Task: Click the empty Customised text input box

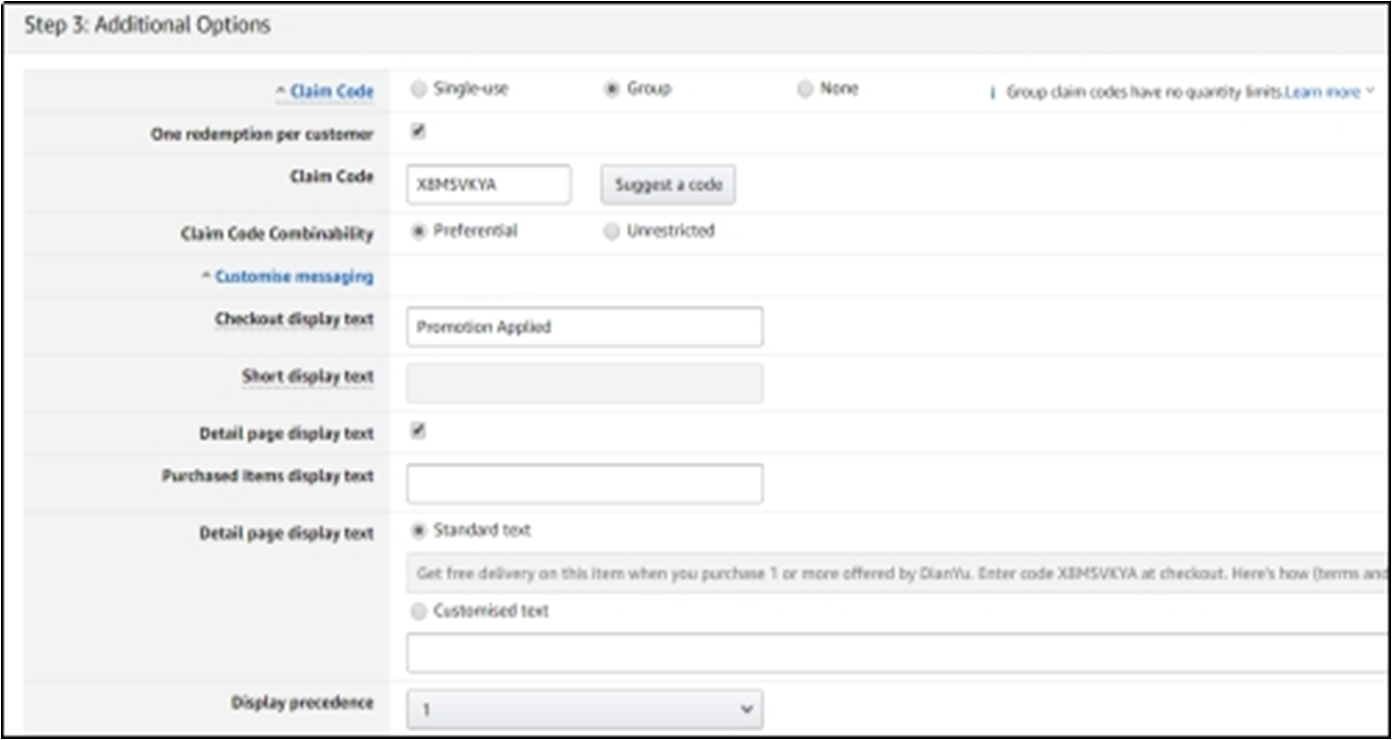Action: point(895,653)
